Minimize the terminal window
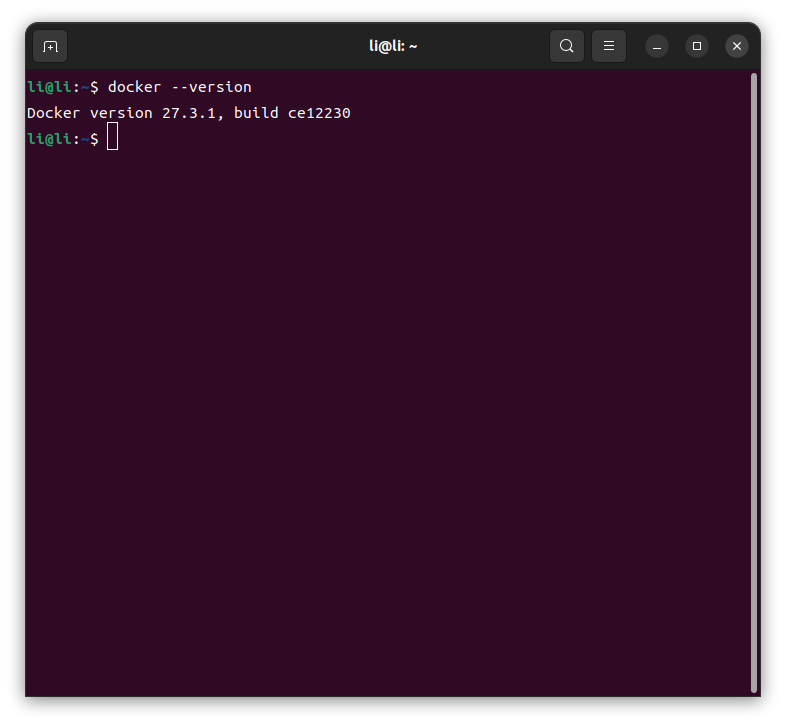The image size is (786, 725). click(657, 47)
